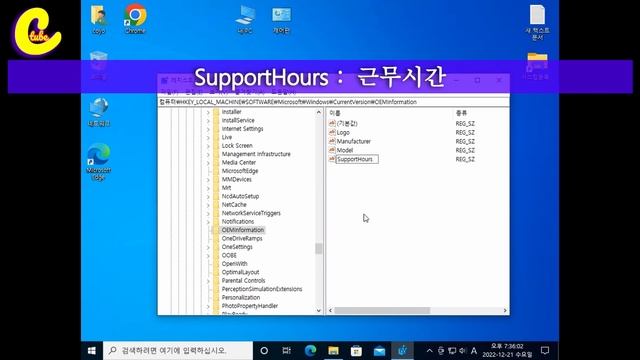The height and width of the screenshot is (360, 640).
Task: Open File Explorer from the taskbar
Action: pos(333,351)
